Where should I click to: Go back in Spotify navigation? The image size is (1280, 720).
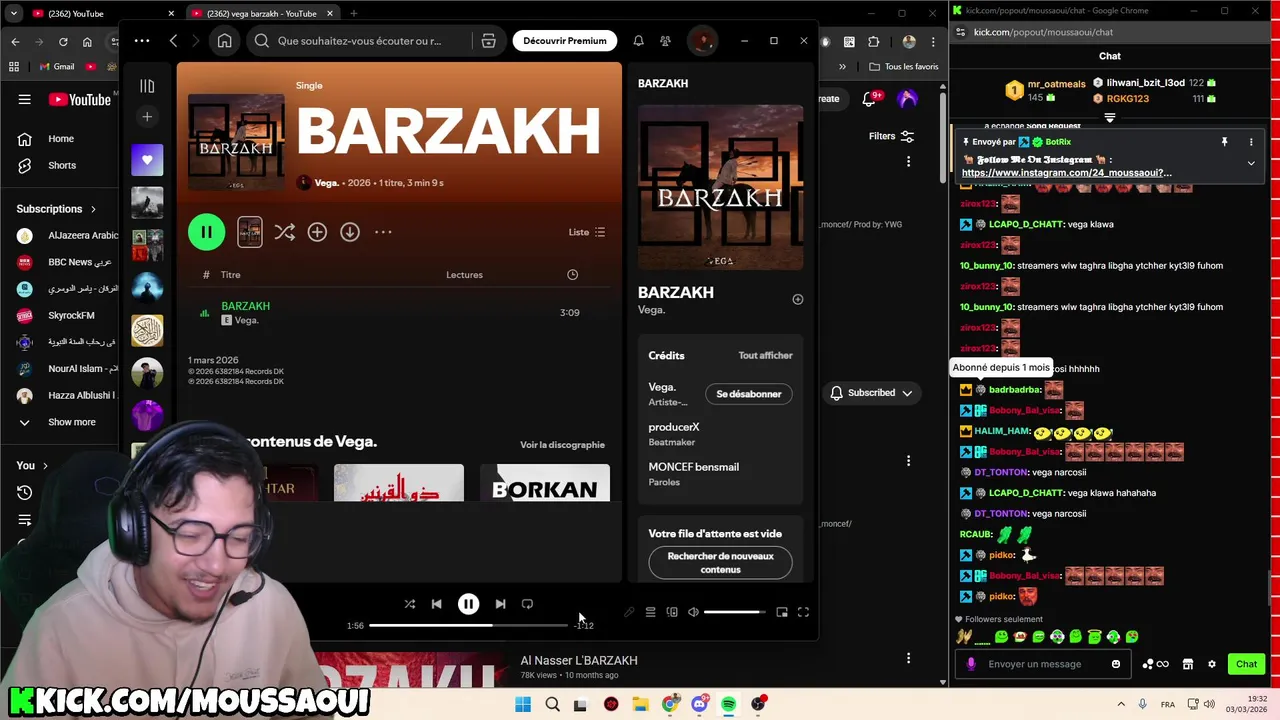(x=173, y=41)
